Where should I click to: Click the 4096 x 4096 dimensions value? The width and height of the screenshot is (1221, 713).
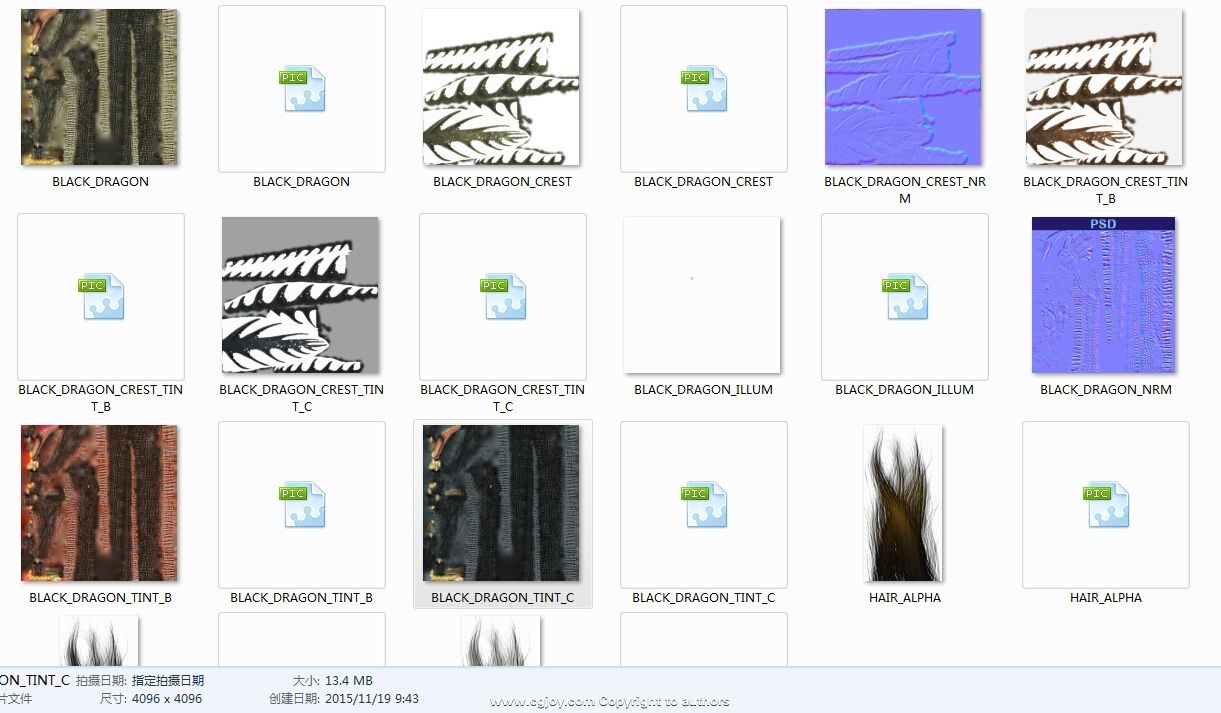167,699
